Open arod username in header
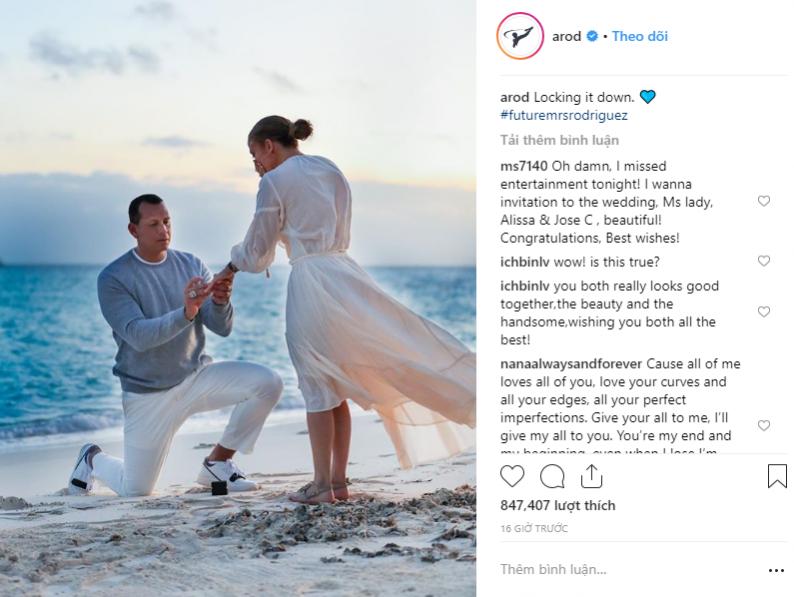Image resolution: width=794 pixels, height=597 pixels. (566, 36)
